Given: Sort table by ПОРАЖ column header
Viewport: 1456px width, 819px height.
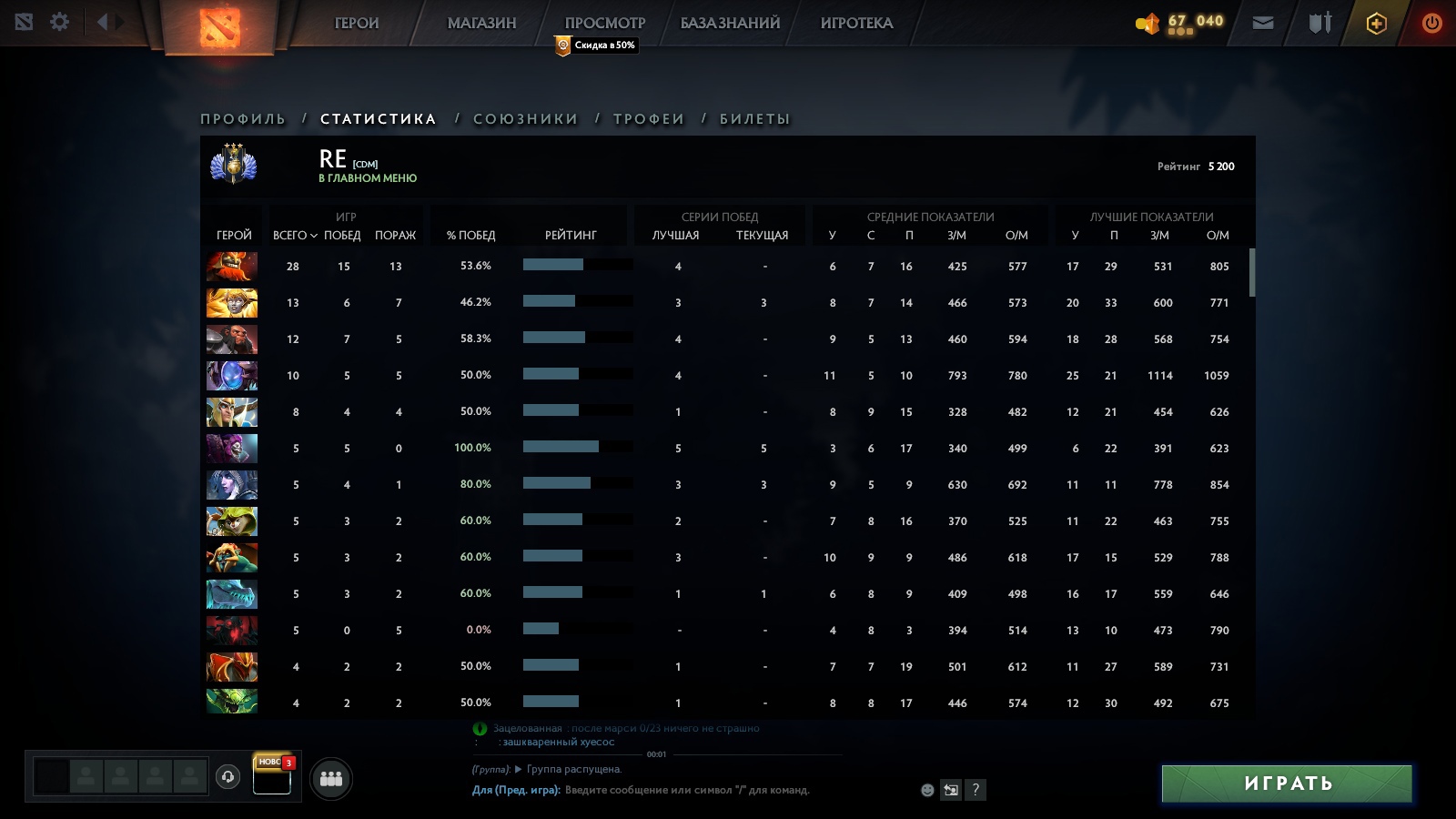Looking at the screenshot, I should pos(395,235).
